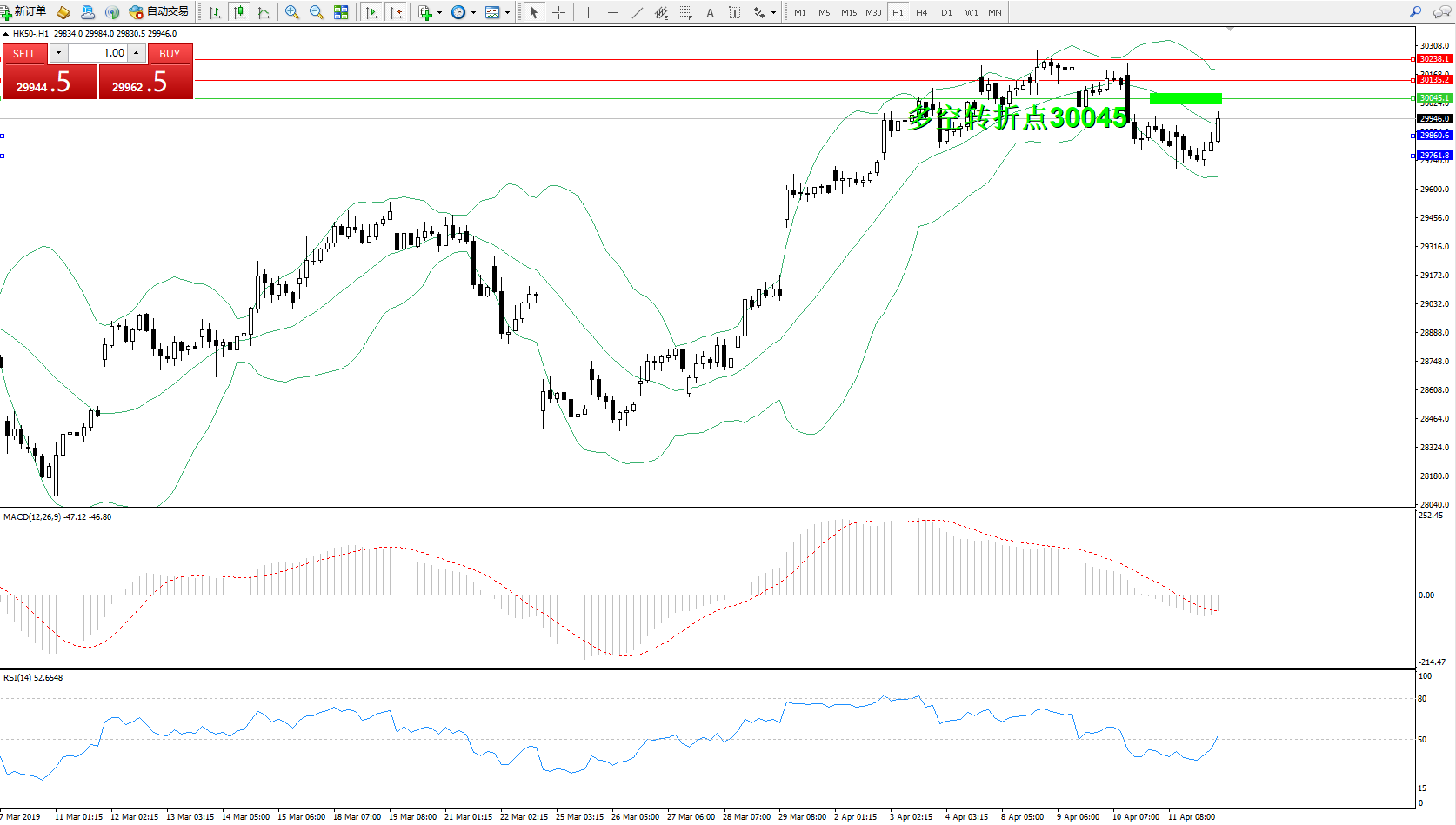Collapse the one-click trading panel triangle
The image size is (1456, 825).
click(x=6, y=34)
